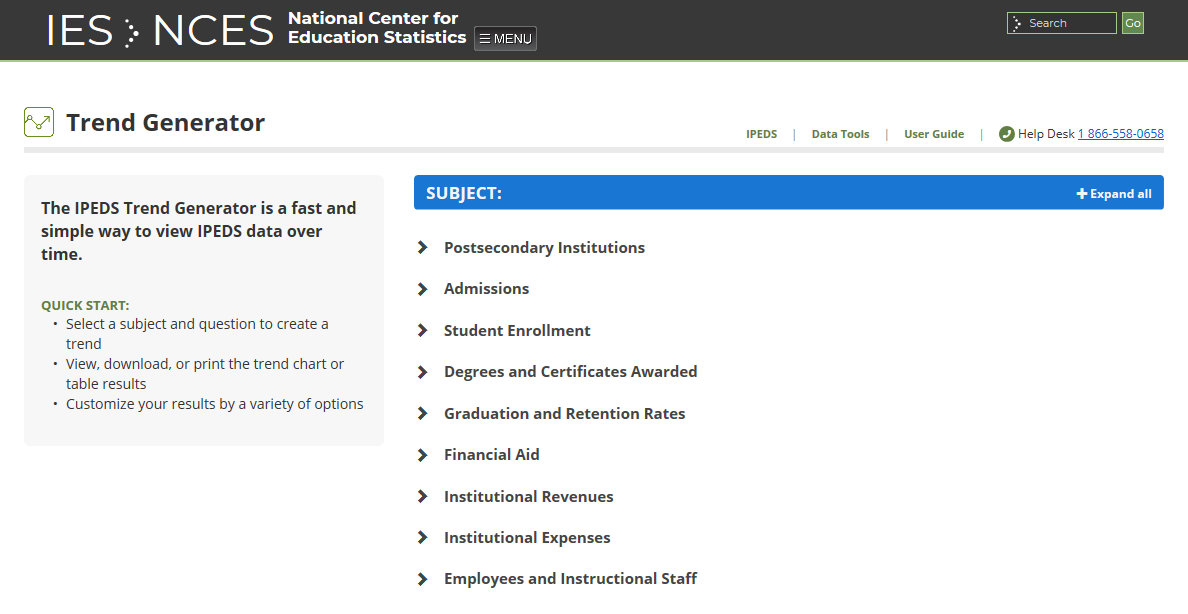1188x614 pixels.
Task: Open the IPEDS link
Action: click(x=761, y=134)
